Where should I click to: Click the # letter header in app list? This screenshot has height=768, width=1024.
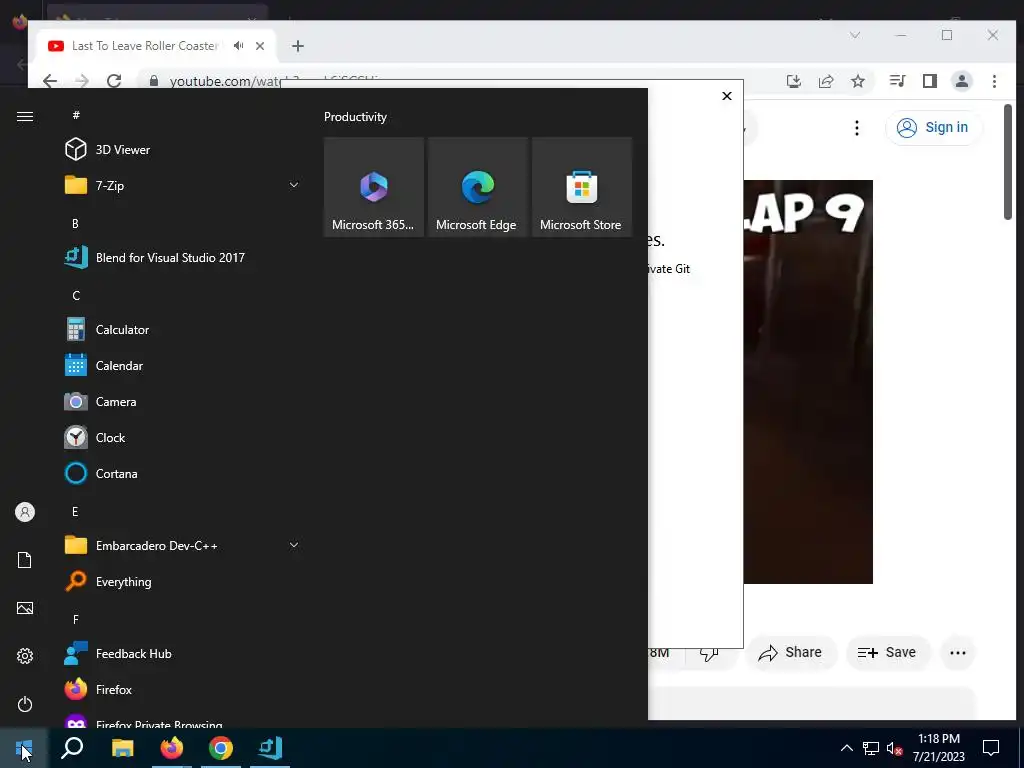pos(76,115)
